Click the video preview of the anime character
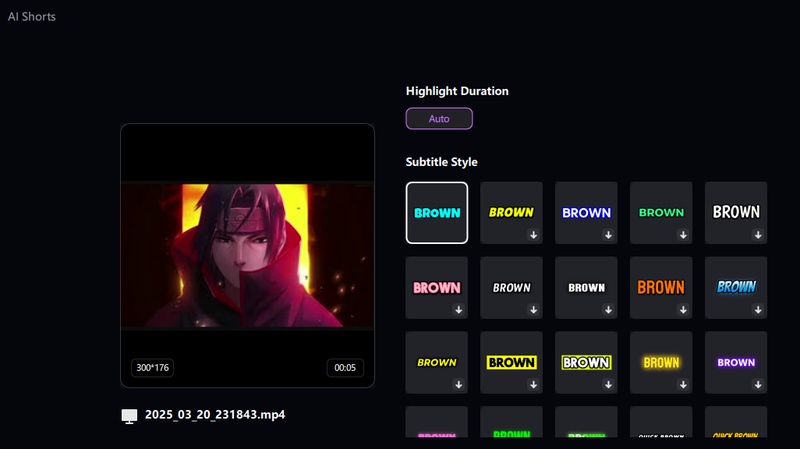 (x=247, y=255)
